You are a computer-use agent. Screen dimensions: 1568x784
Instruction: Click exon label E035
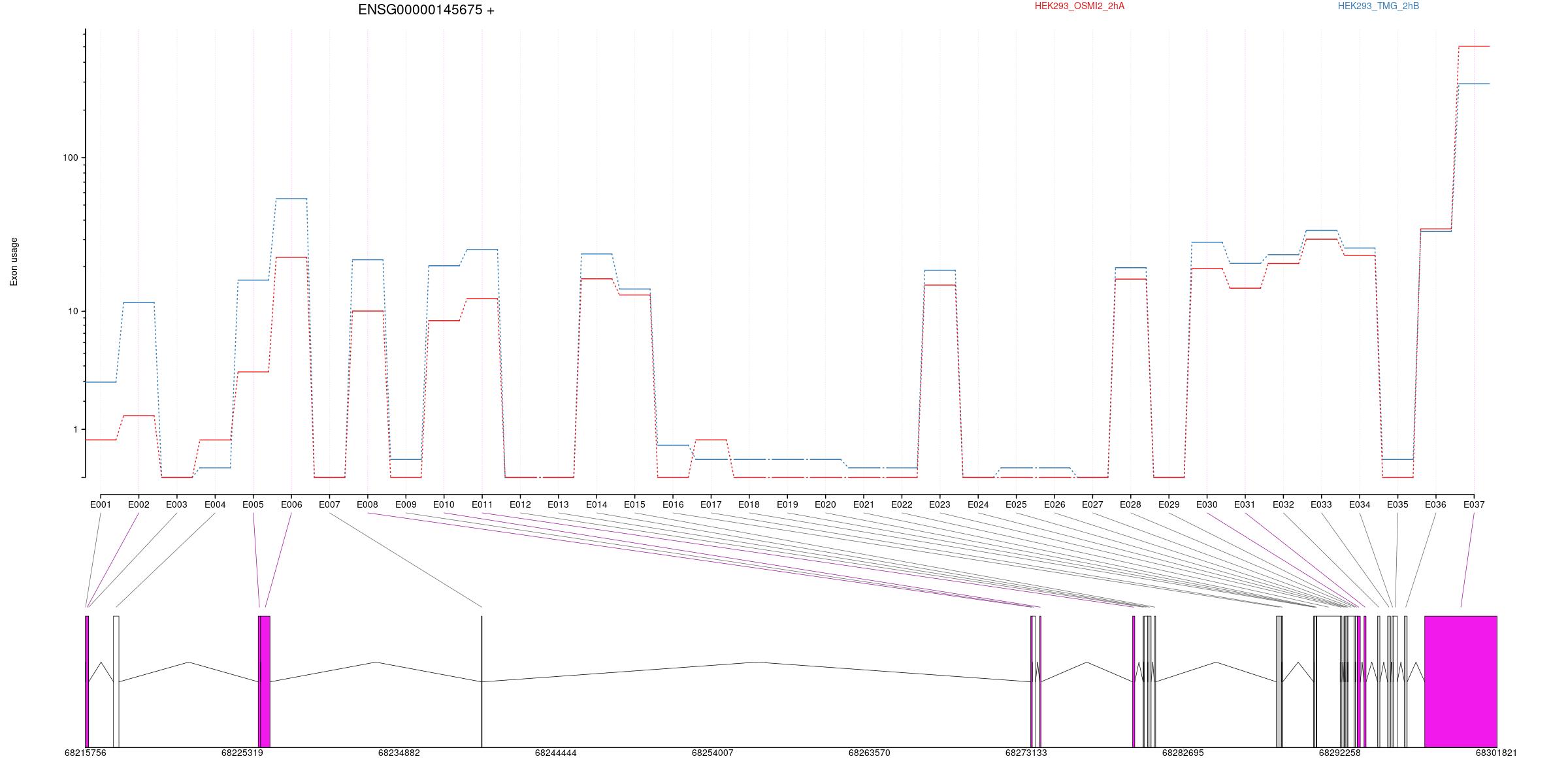(1397, 504)
